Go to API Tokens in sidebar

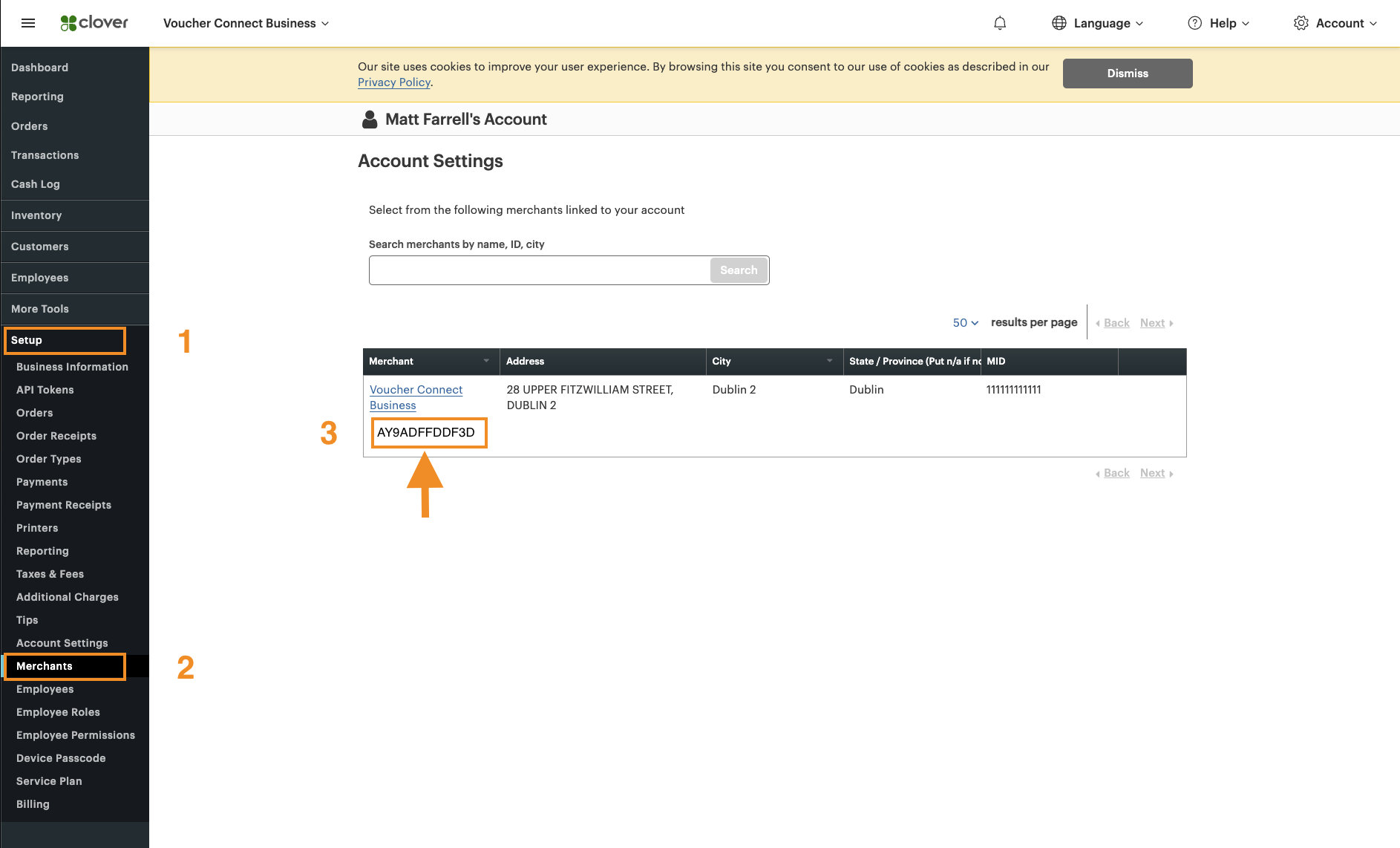click(45, 390)
